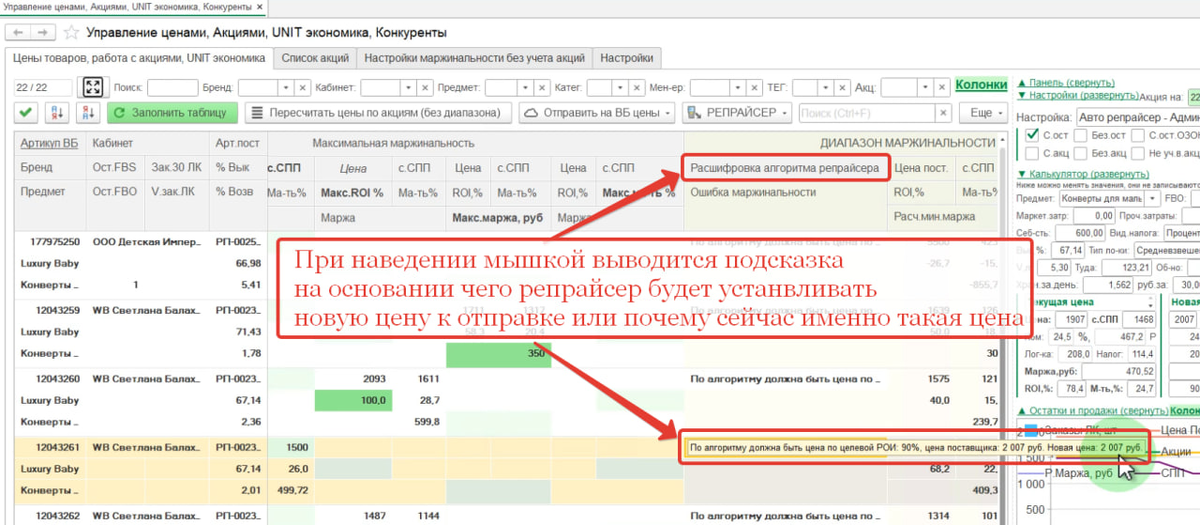Focus the Поиск (Ctrl+F) search box

pyautogui.click(x=867, y=113)
